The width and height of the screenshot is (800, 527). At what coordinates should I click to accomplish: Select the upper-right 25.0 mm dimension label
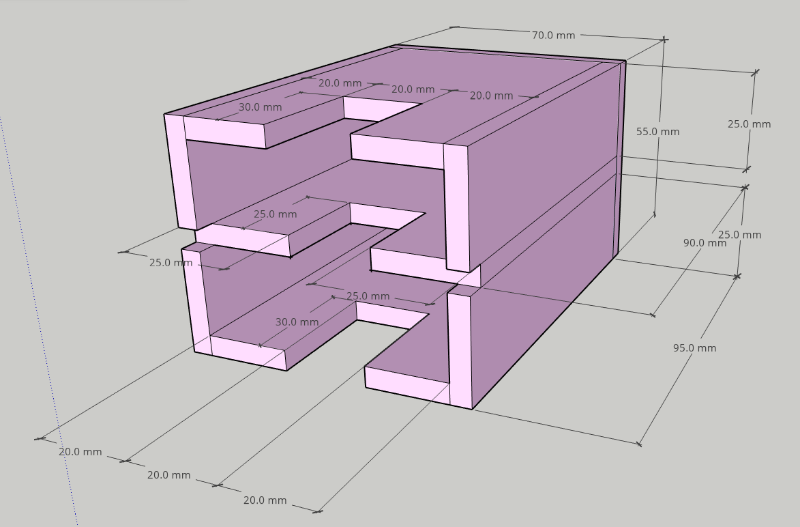tap(749, 124)
